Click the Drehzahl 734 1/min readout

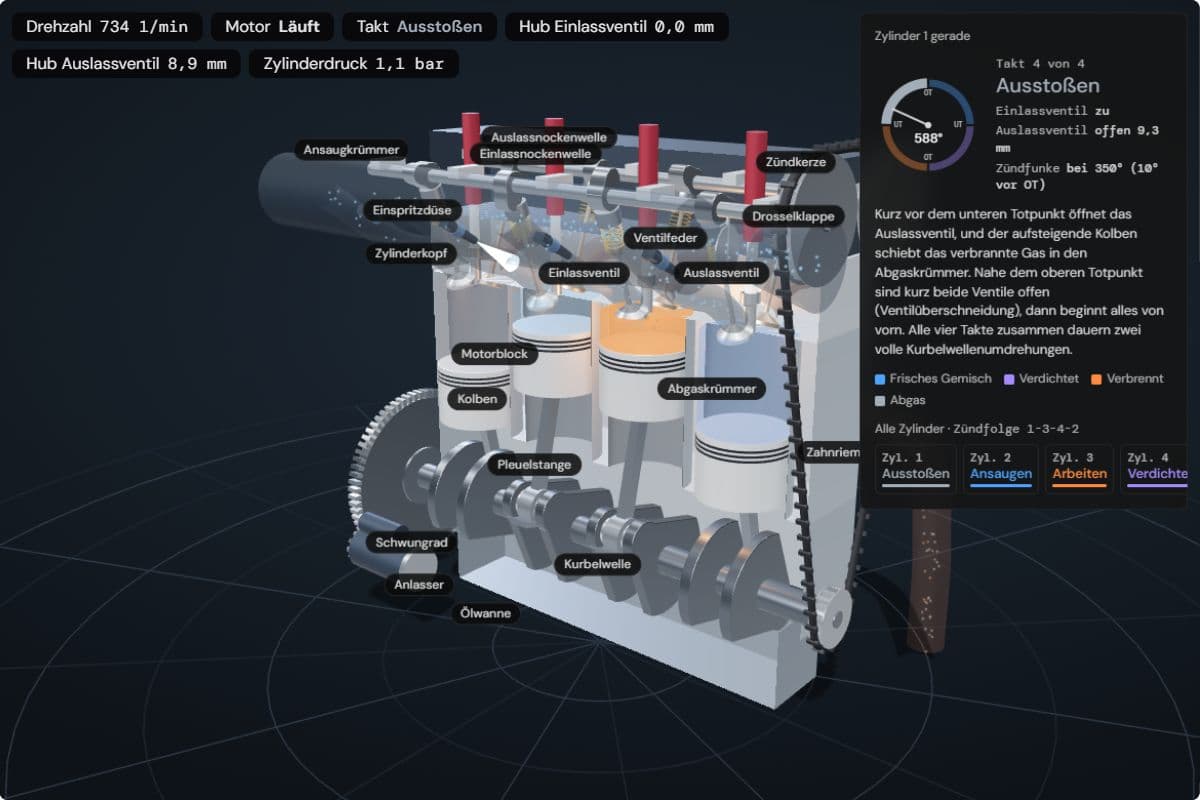(107, 27)
